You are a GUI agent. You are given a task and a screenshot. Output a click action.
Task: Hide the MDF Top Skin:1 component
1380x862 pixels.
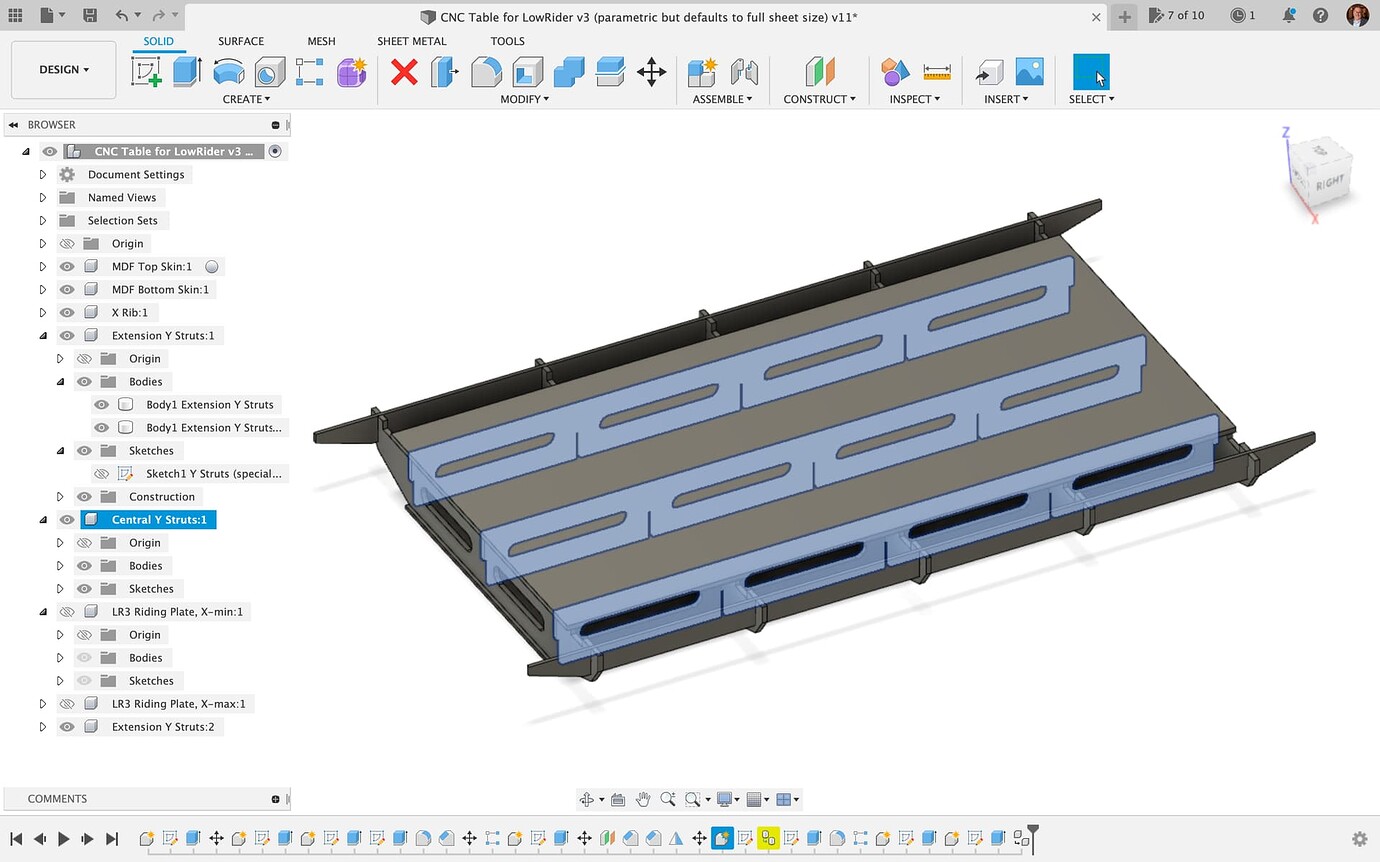66,266
